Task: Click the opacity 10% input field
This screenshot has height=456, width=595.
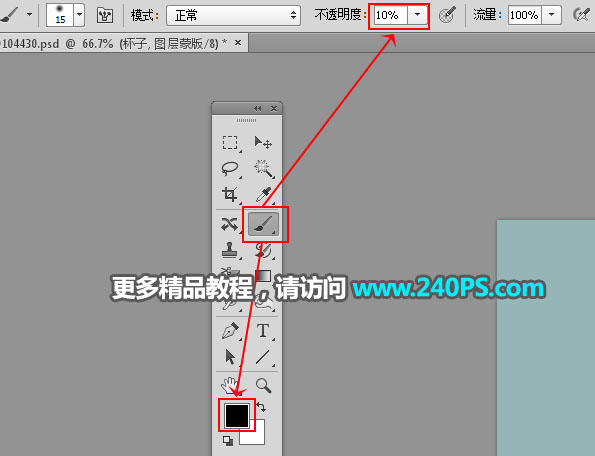Action: (x=391, y=15)
